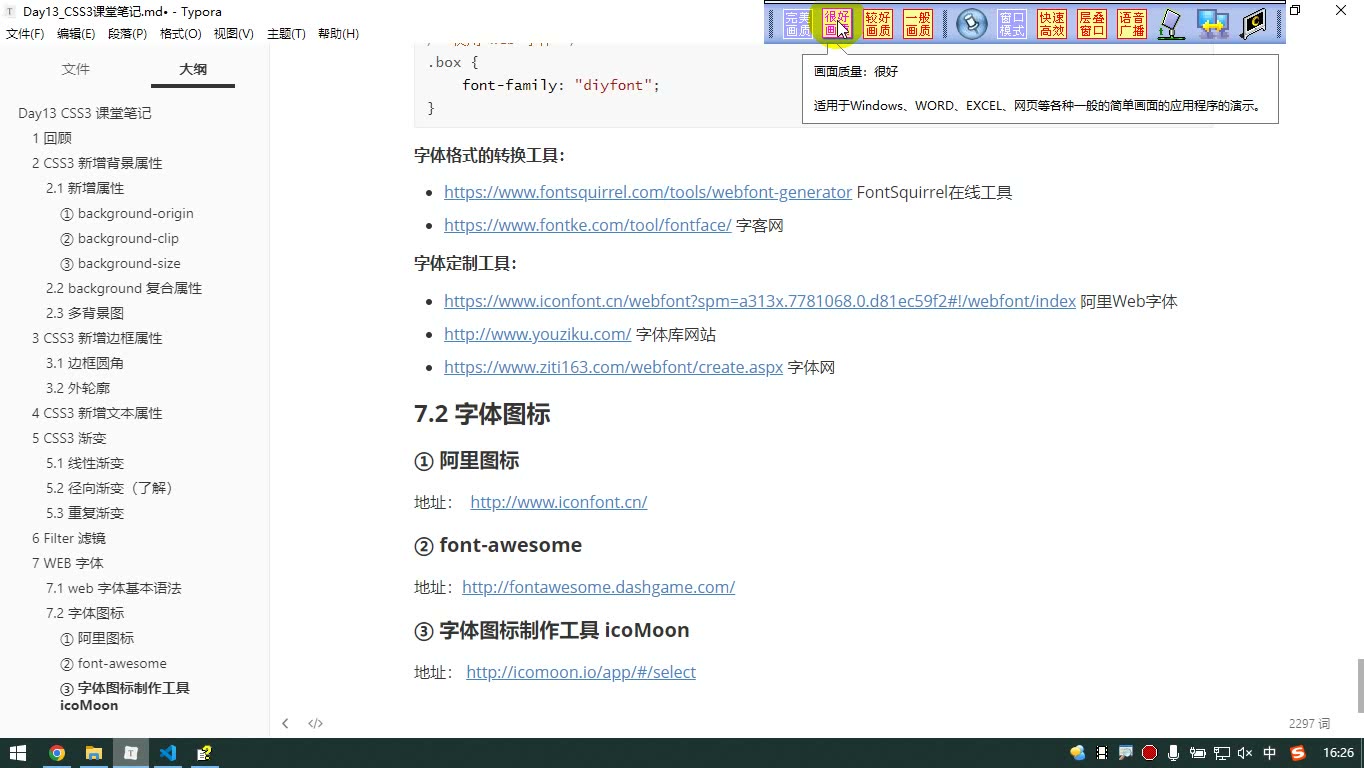Switch to 窗口模式 in the broadcast toolbar

(1012, 24)
